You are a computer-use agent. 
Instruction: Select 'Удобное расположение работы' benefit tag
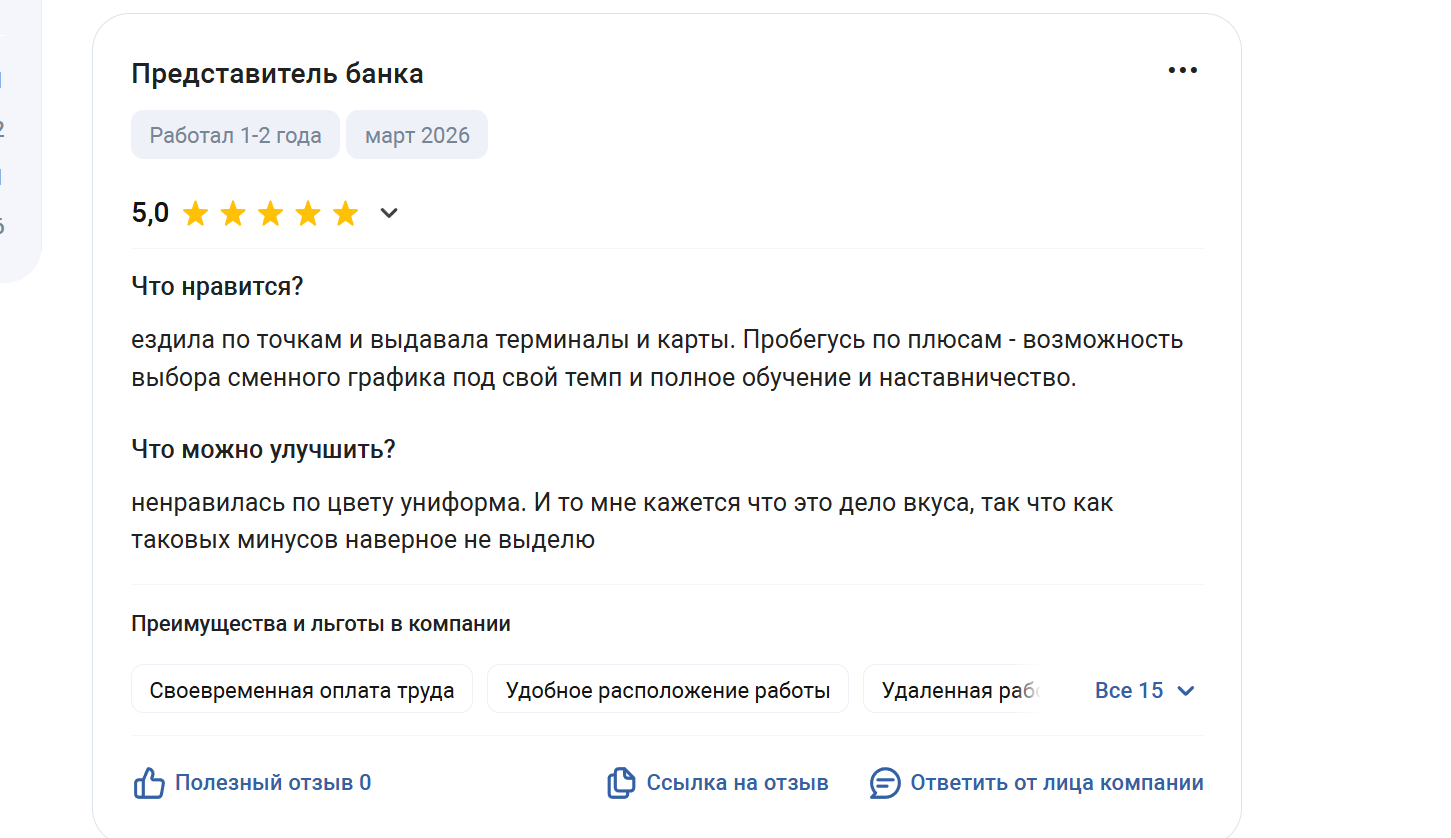(x=667, y=690)
